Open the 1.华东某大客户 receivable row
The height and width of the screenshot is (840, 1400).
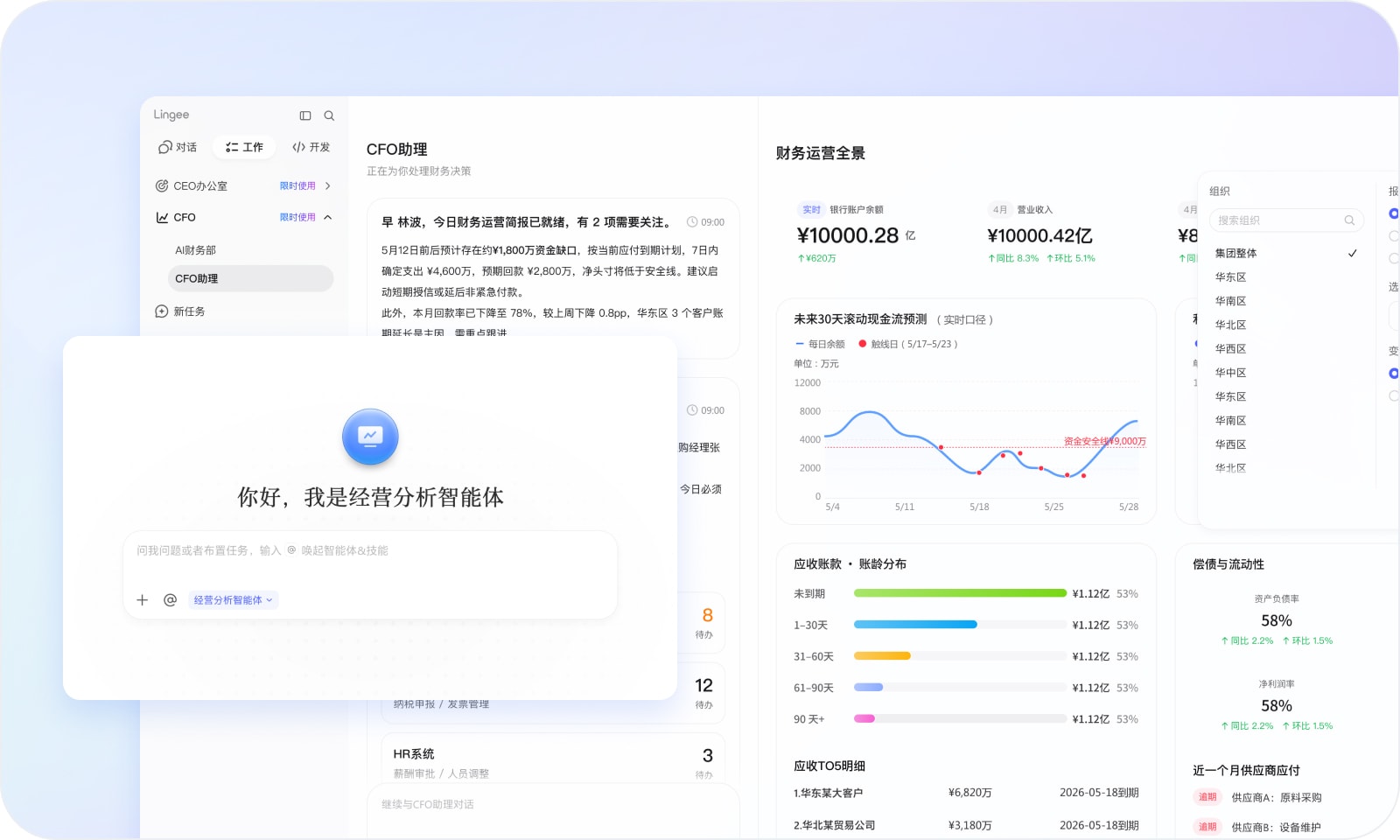point(966,793)
